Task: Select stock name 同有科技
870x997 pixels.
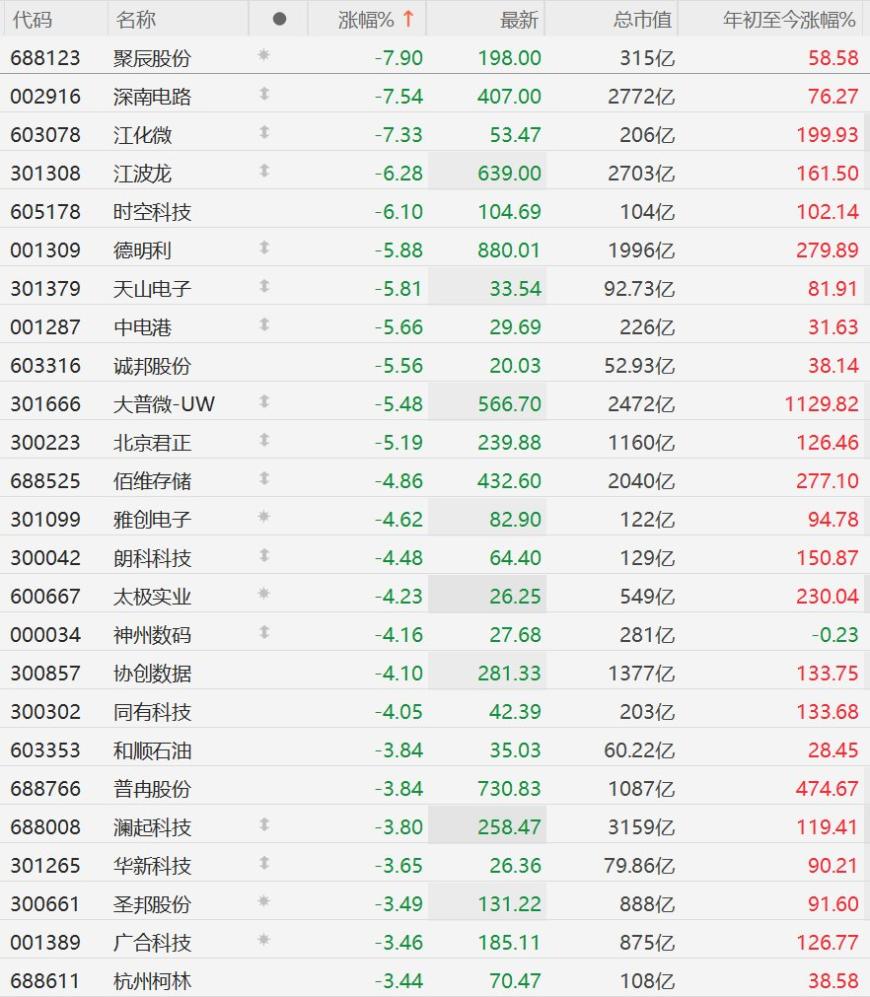Action: tap(152, 712)
